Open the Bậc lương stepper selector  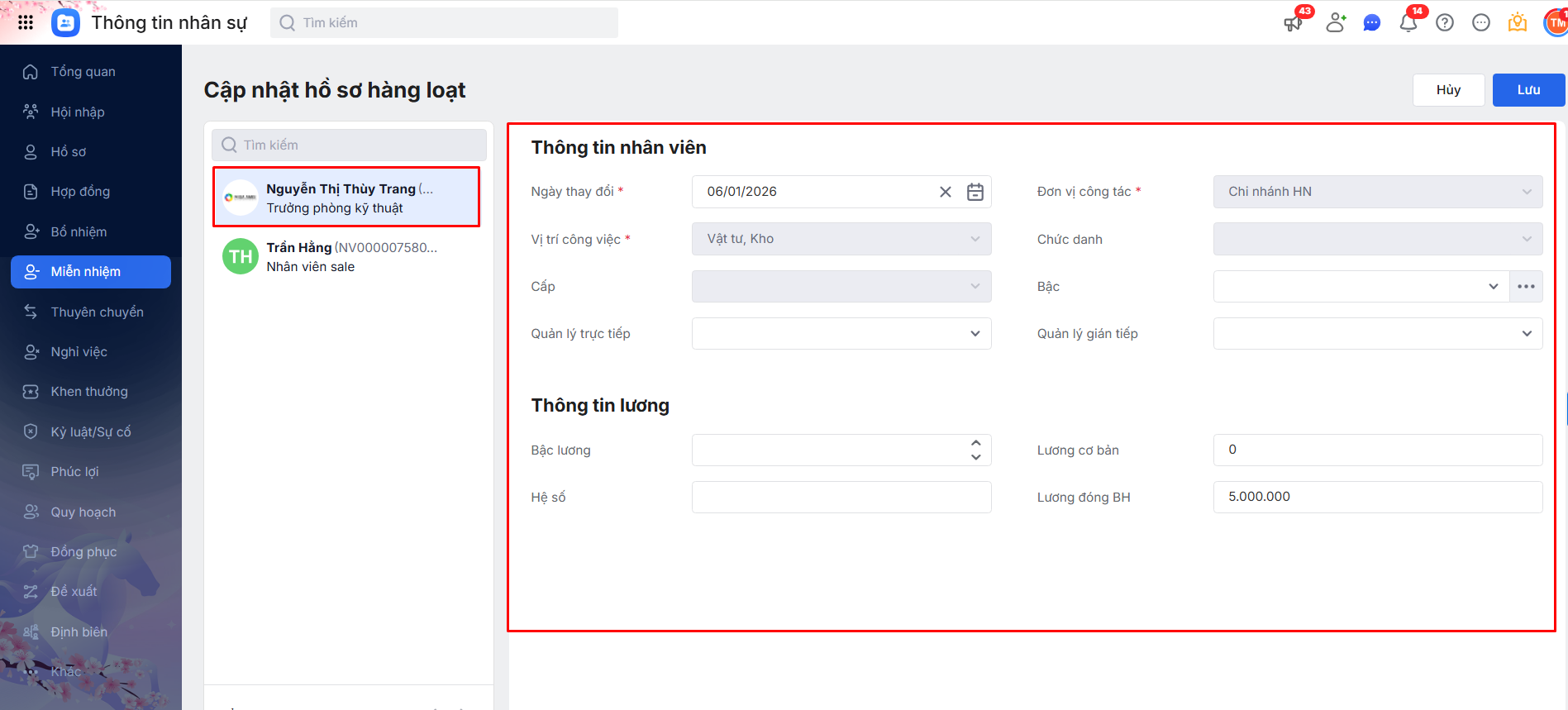[x=975, y=450]
